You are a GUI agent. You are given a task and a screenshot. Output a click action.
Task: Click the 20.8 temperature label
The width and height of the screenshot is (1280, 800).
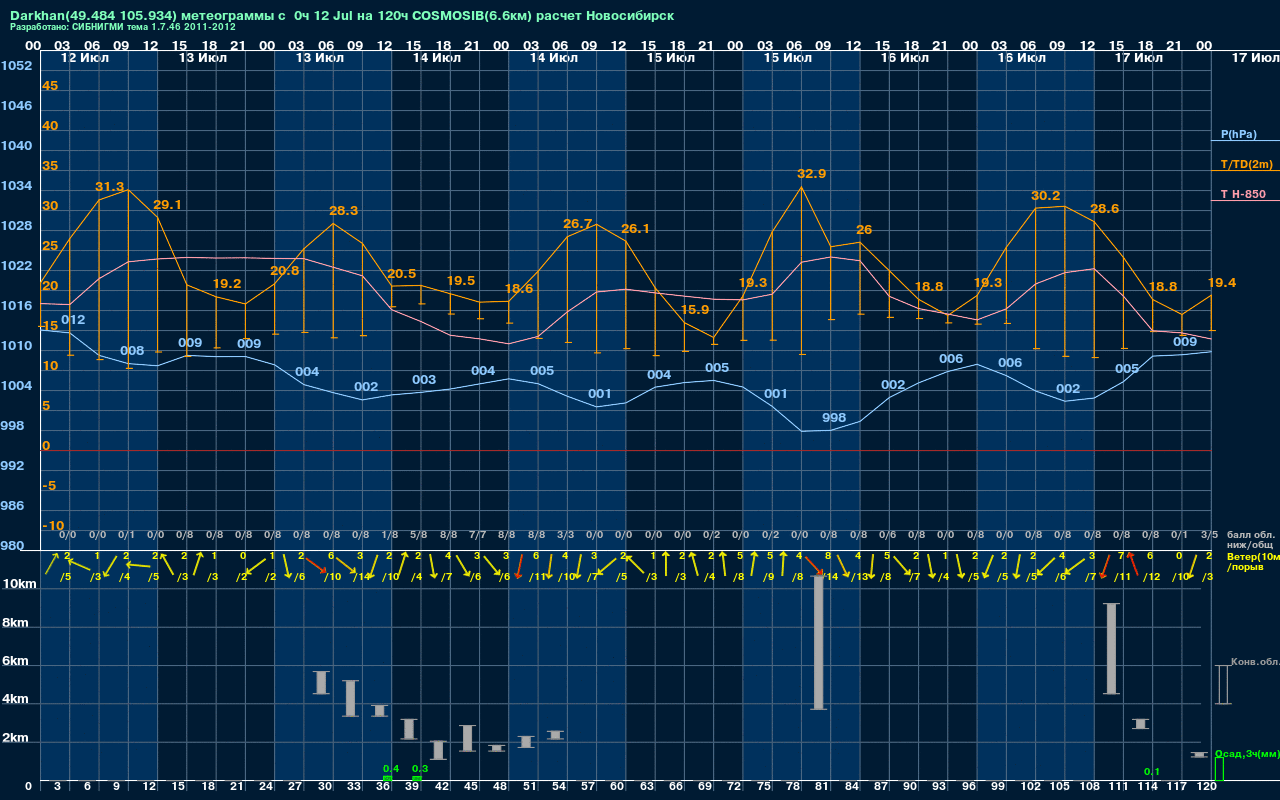[x=285, y=270]
